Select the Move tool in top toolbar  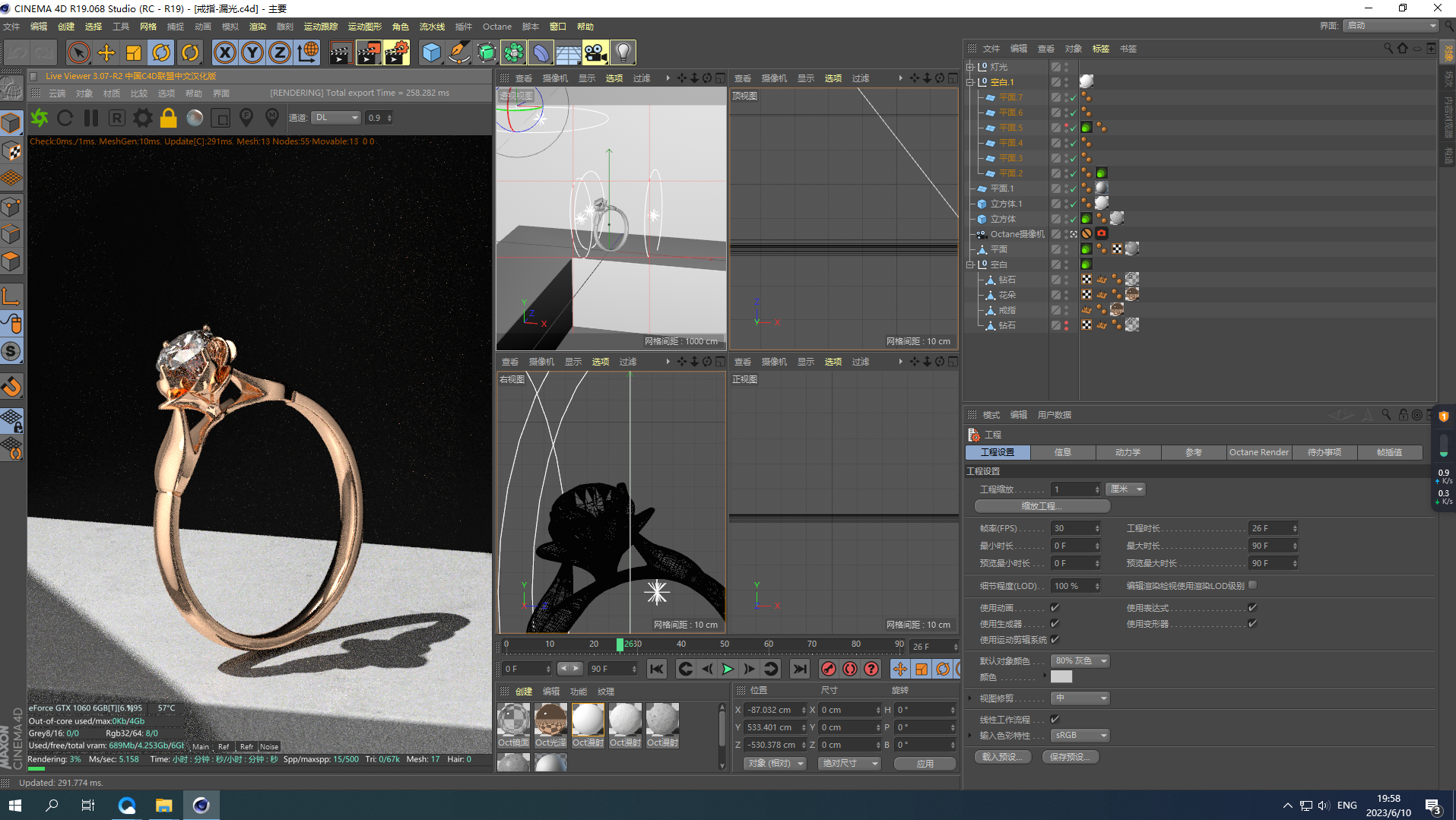pyautogui.click(x=106, y=52)
